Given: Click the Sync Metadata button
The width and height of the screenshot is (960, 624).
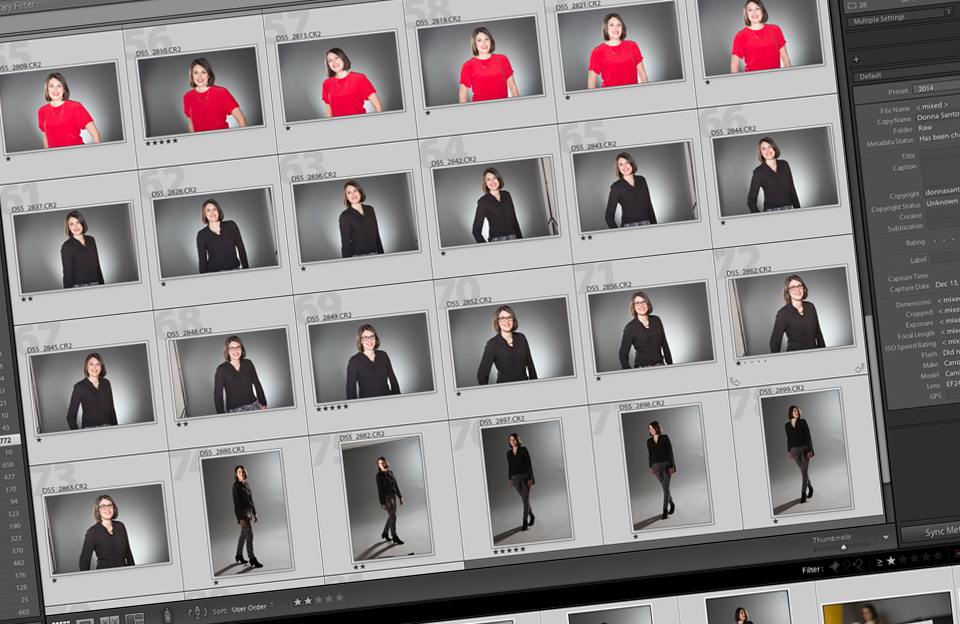Looking at the screenshot, I should click(932, 532).
